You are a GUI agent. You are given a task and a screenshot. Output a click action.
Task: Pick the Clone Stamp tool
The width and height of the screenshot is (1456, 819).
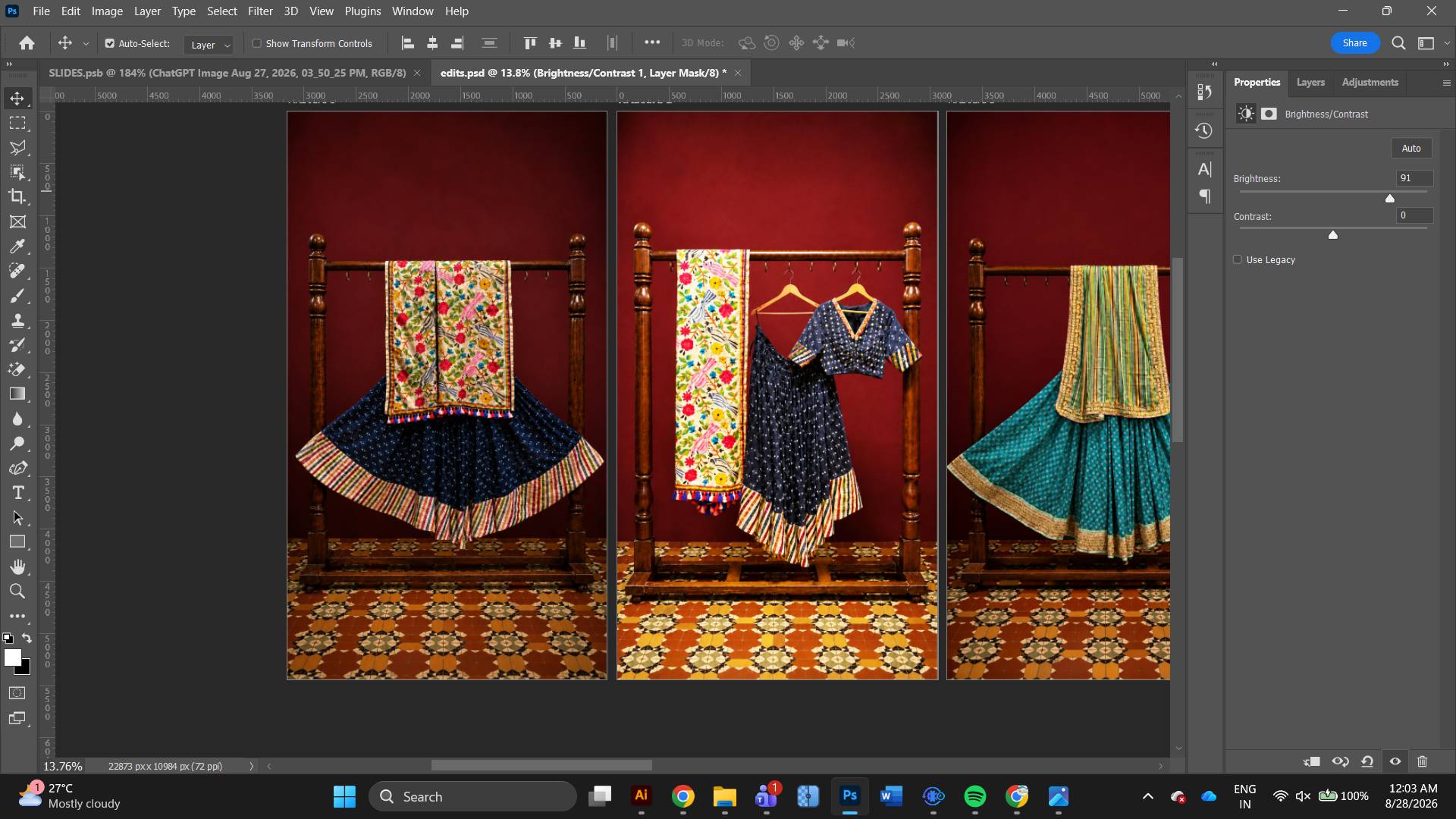click(x=17, y=320)
